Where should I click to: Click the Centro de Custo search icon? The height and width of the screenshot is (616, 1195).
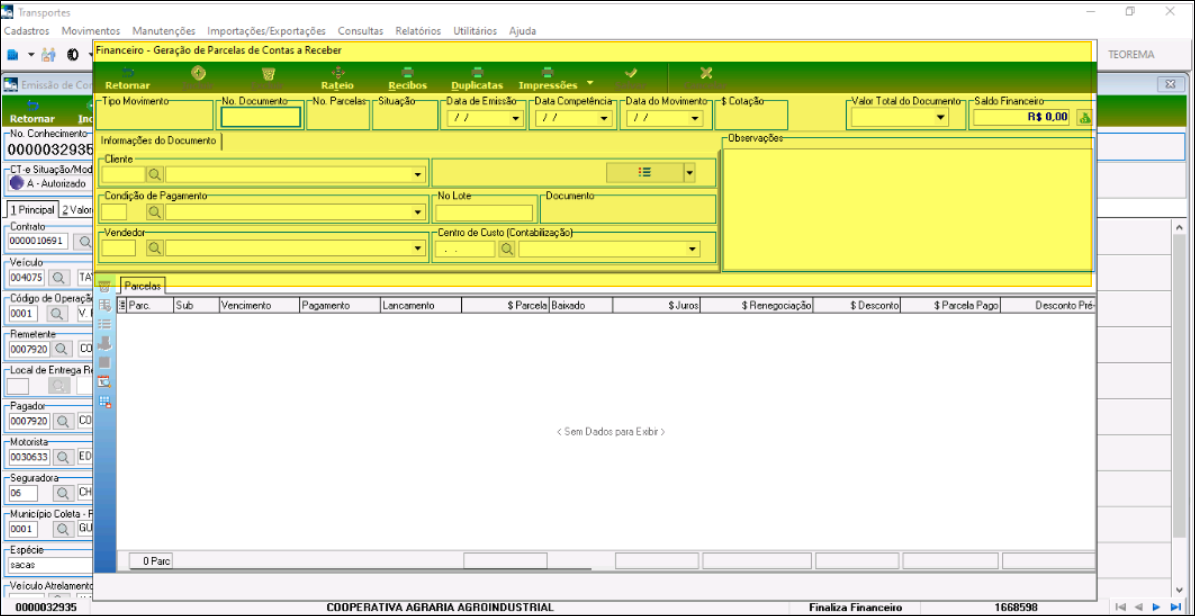click(x=507, y=249)
